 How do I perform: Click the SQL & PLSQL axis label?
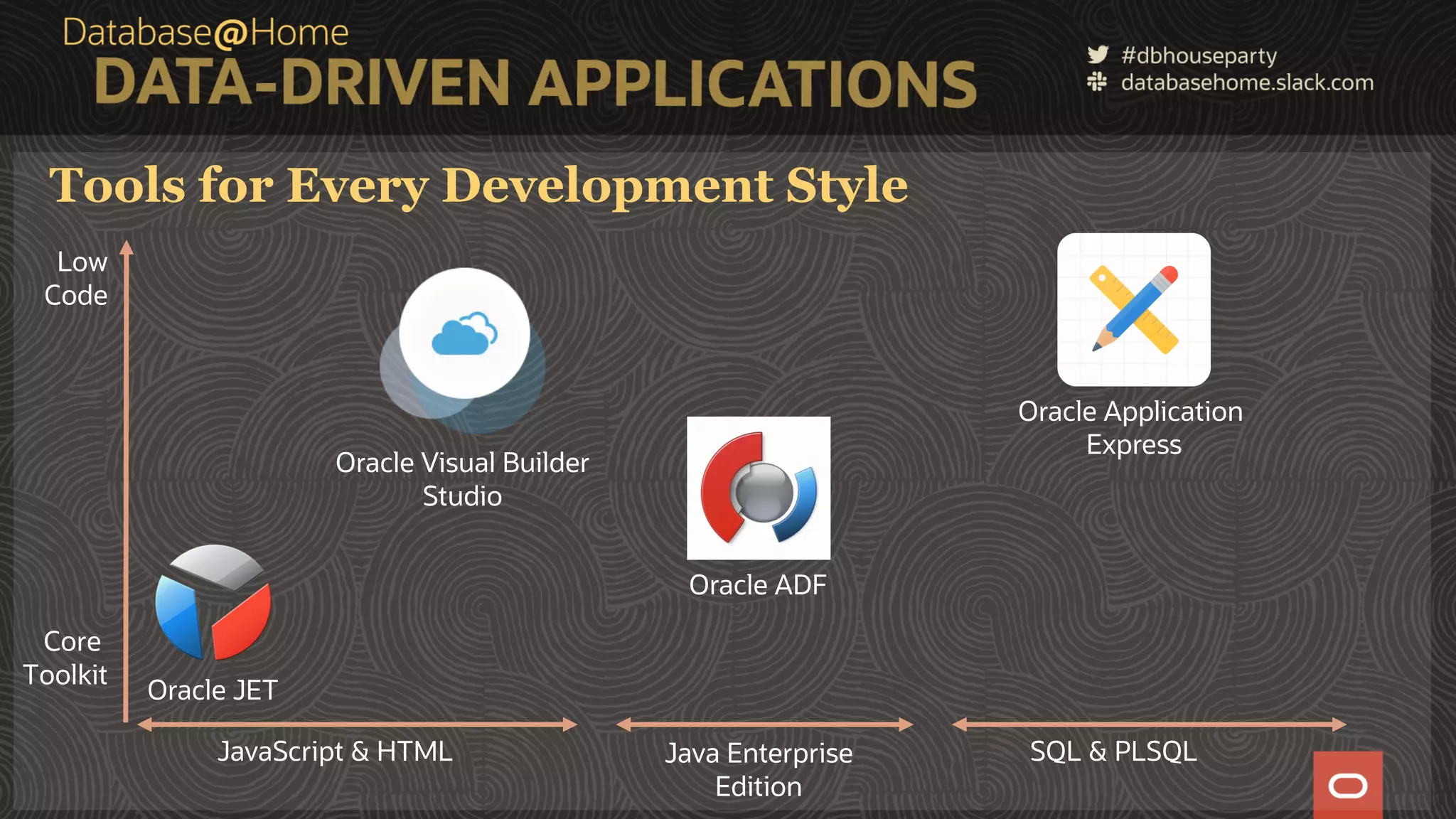(1113, 751)
